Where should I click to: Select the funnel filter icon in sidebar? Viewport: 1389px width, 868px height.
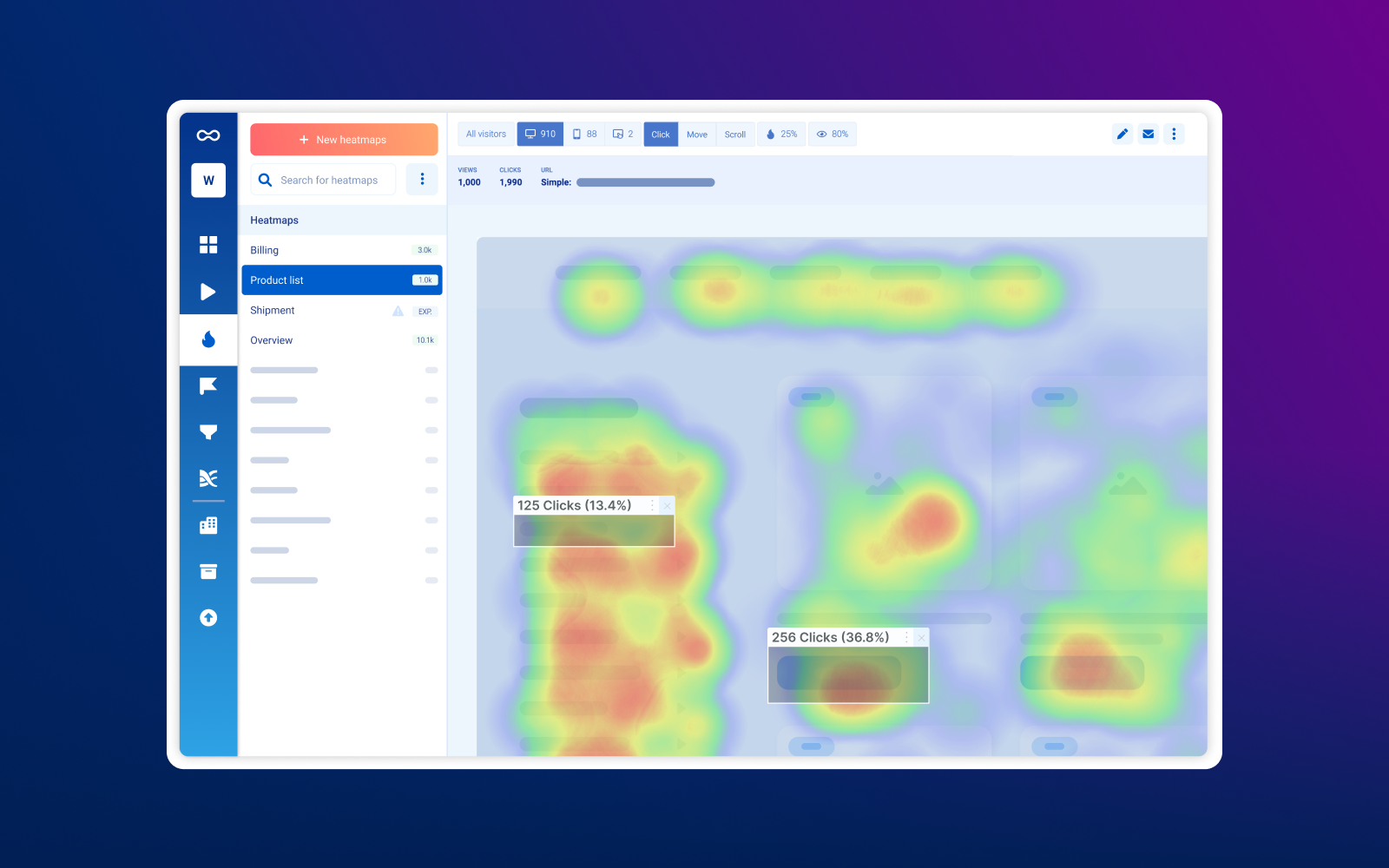208,431
